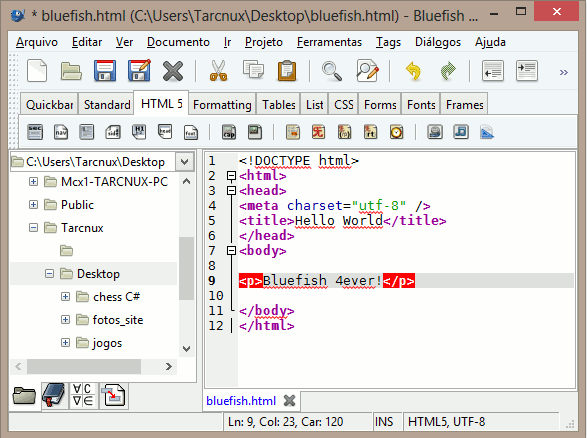Screen dimensions: 587x438
Task: Open the Documento menu
Action: pyautogui.click(x=178, y=42)
